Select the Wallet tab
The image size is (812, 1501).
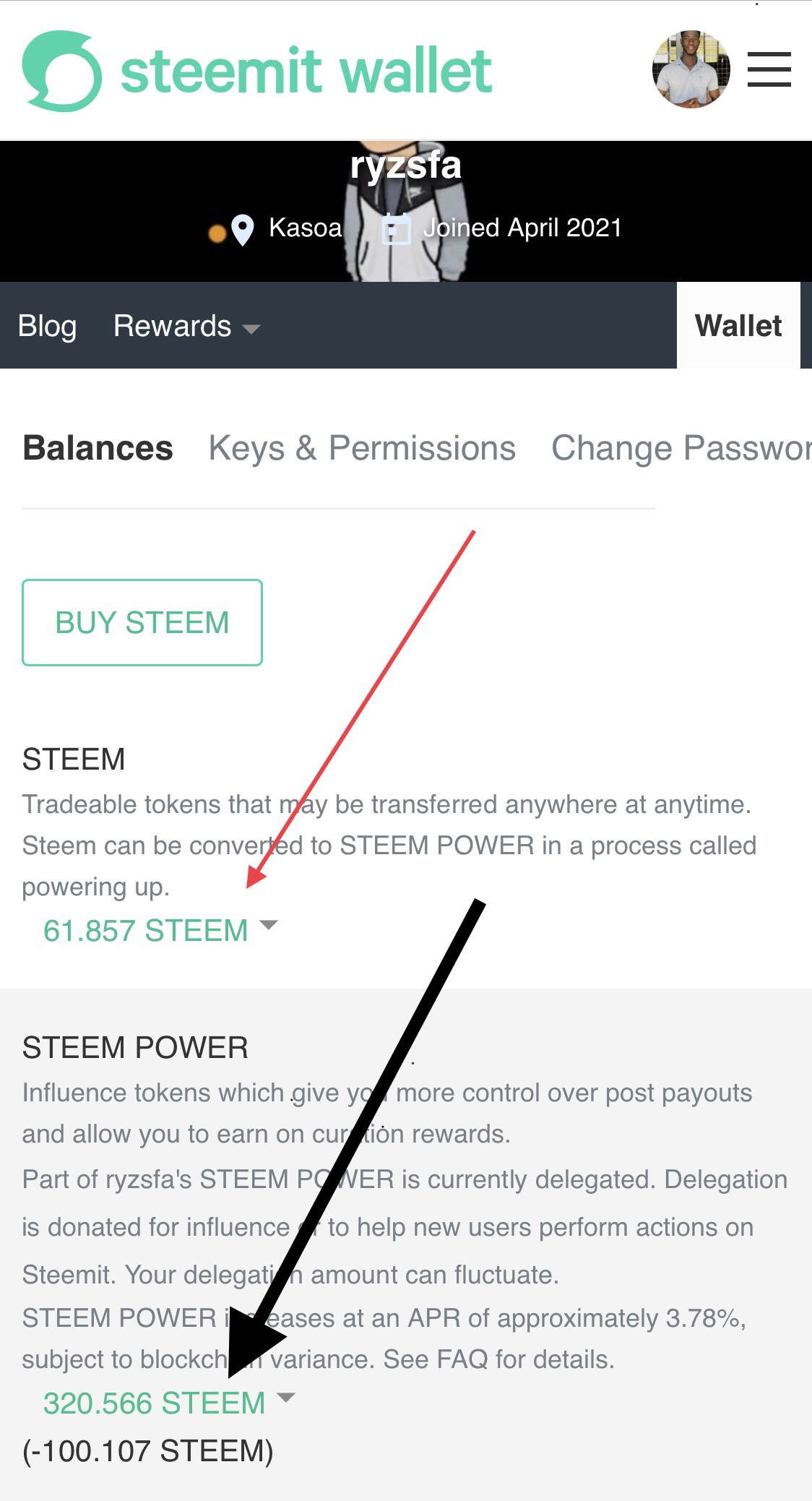738,326
